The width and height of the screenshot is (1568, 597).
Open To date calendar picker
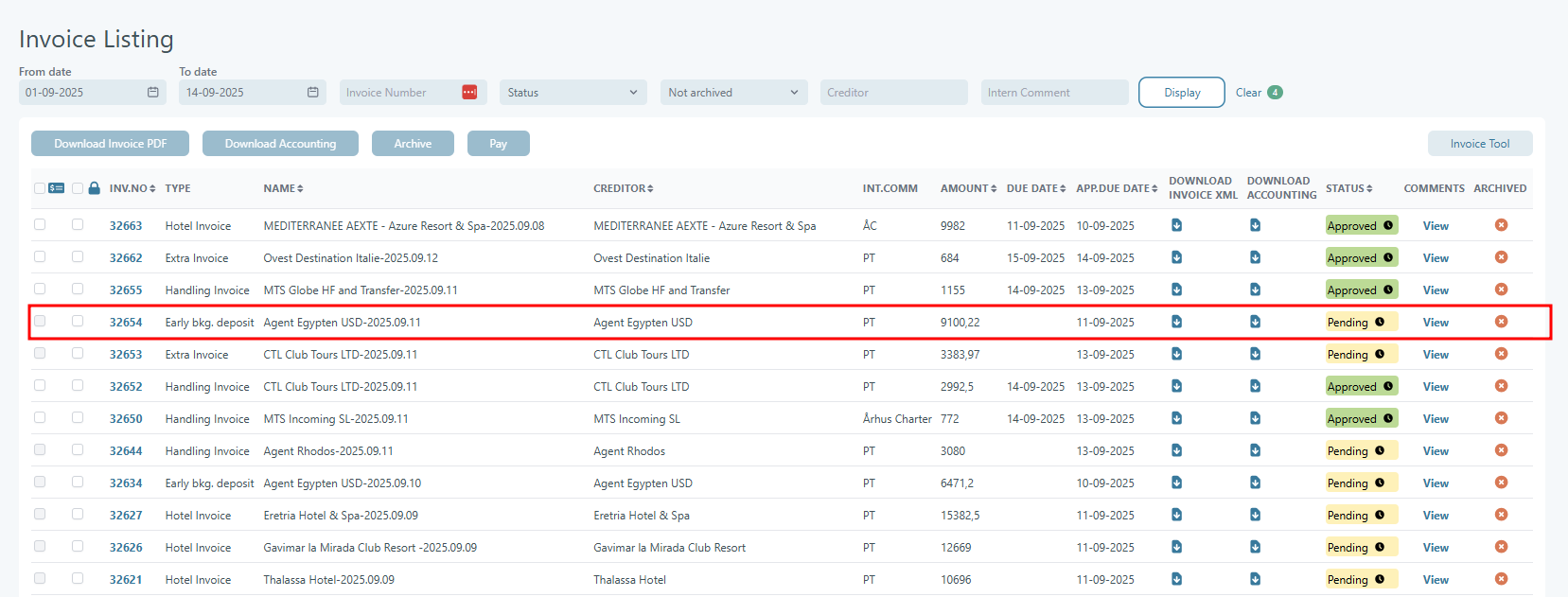coord(313,93)
